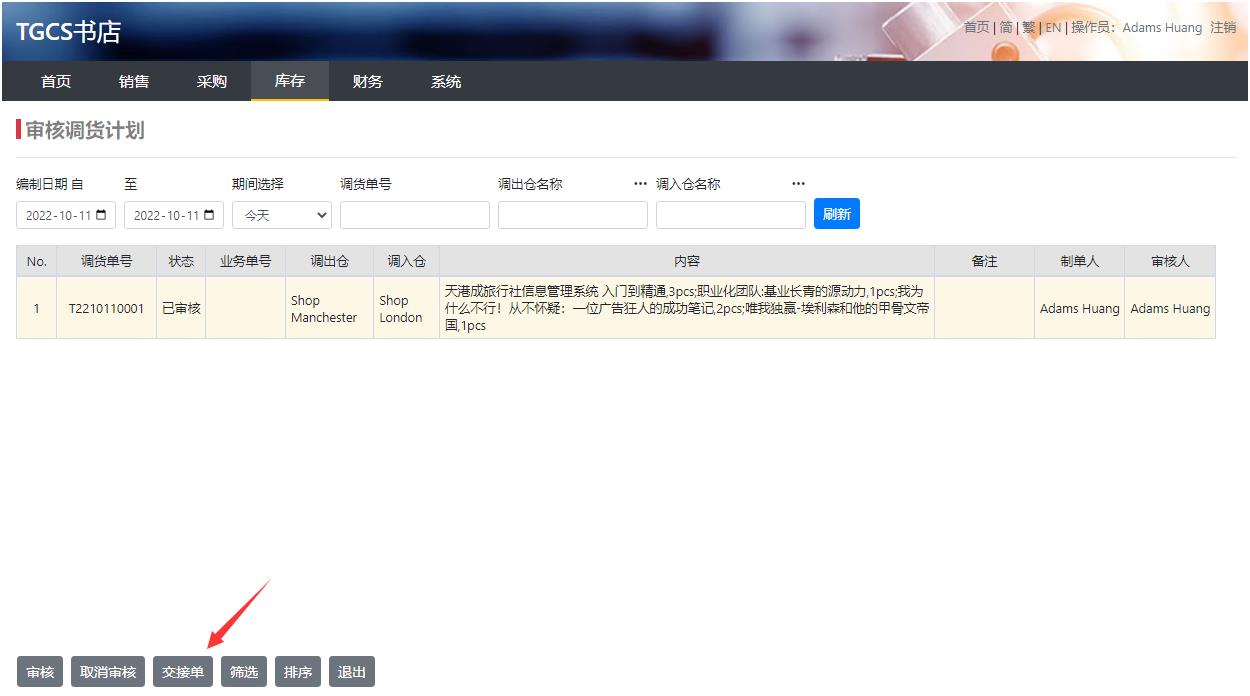Click the 排序 sort button
Screen dimensions: 1250x696
click(x=298, y=672)
